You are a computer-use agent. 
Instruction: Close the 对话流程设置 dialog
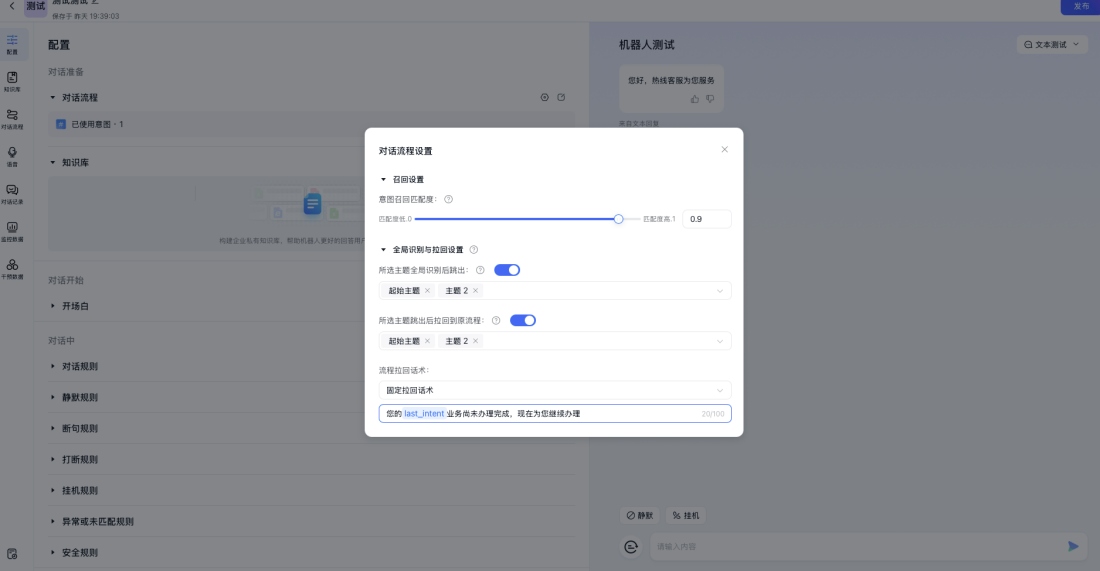(725, 149)
